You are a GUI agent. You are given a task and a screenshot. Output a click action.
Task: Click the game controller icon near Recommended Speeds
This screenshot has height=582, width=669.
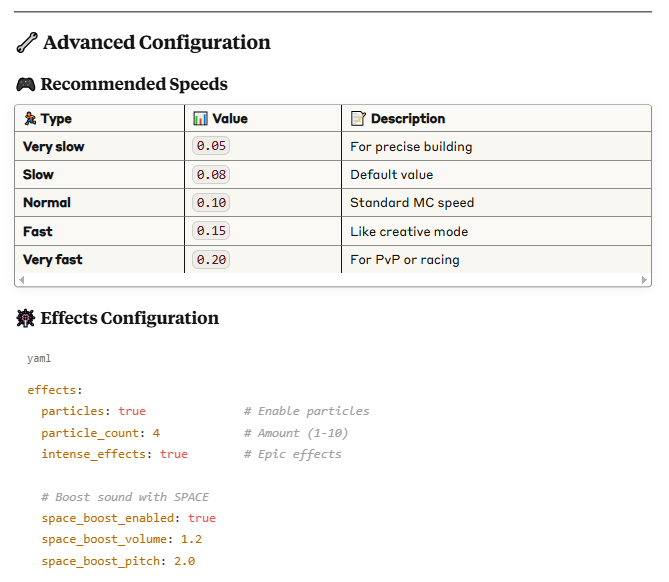tap(26, 85)
